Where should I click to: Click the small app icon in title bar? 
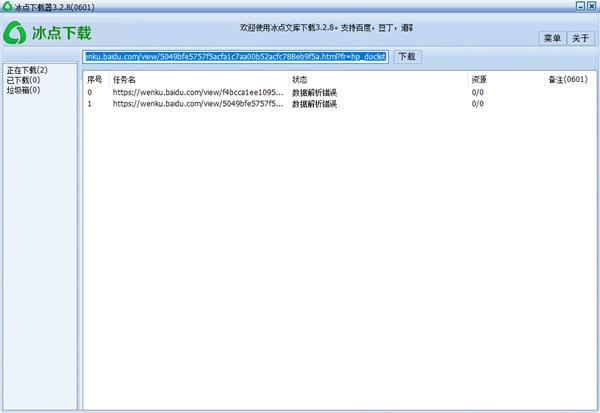click(x=7, y=6)
